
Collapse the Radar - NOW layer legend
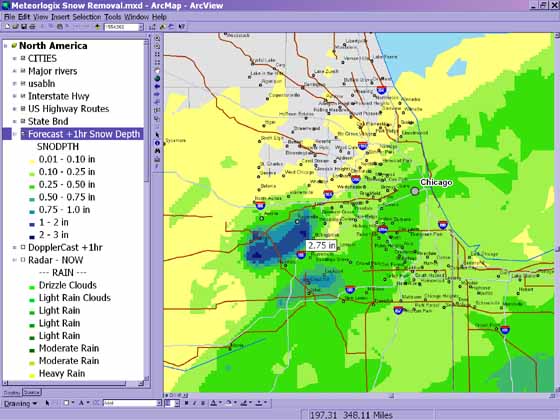(x=15, y=260)
